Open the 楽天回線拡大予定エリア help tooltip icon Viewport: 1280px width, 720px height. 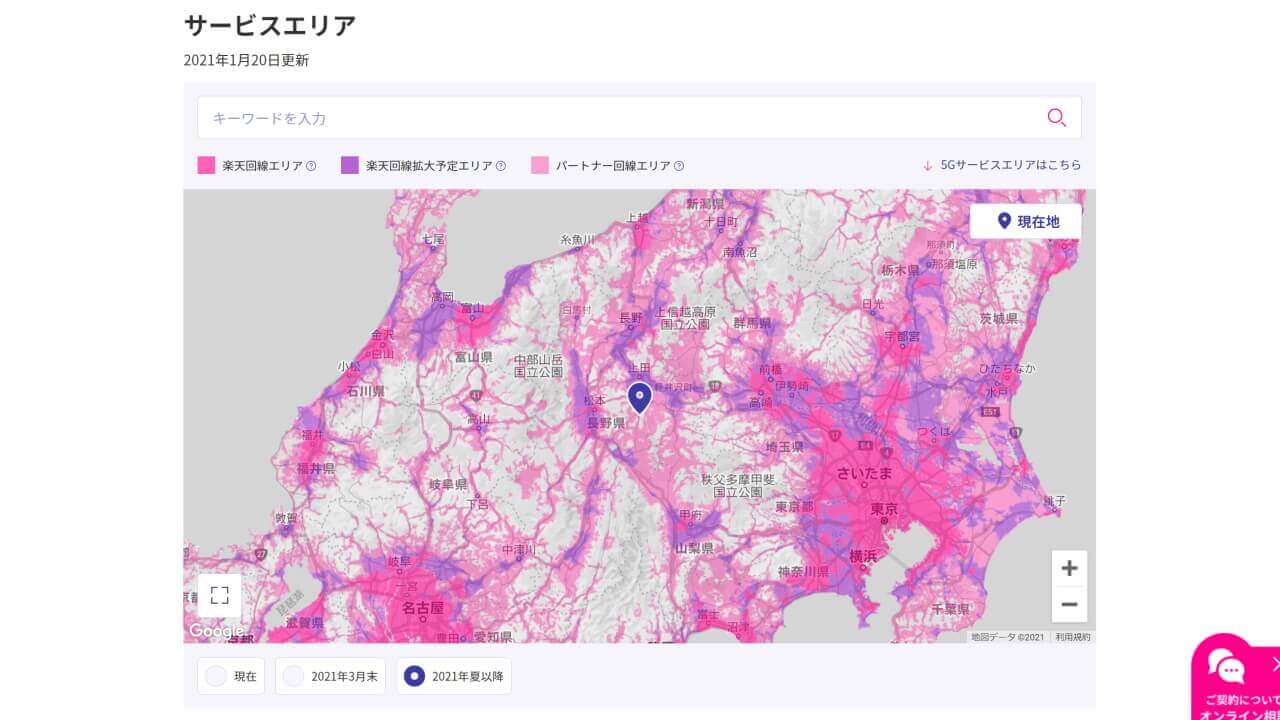coord(502,165)
